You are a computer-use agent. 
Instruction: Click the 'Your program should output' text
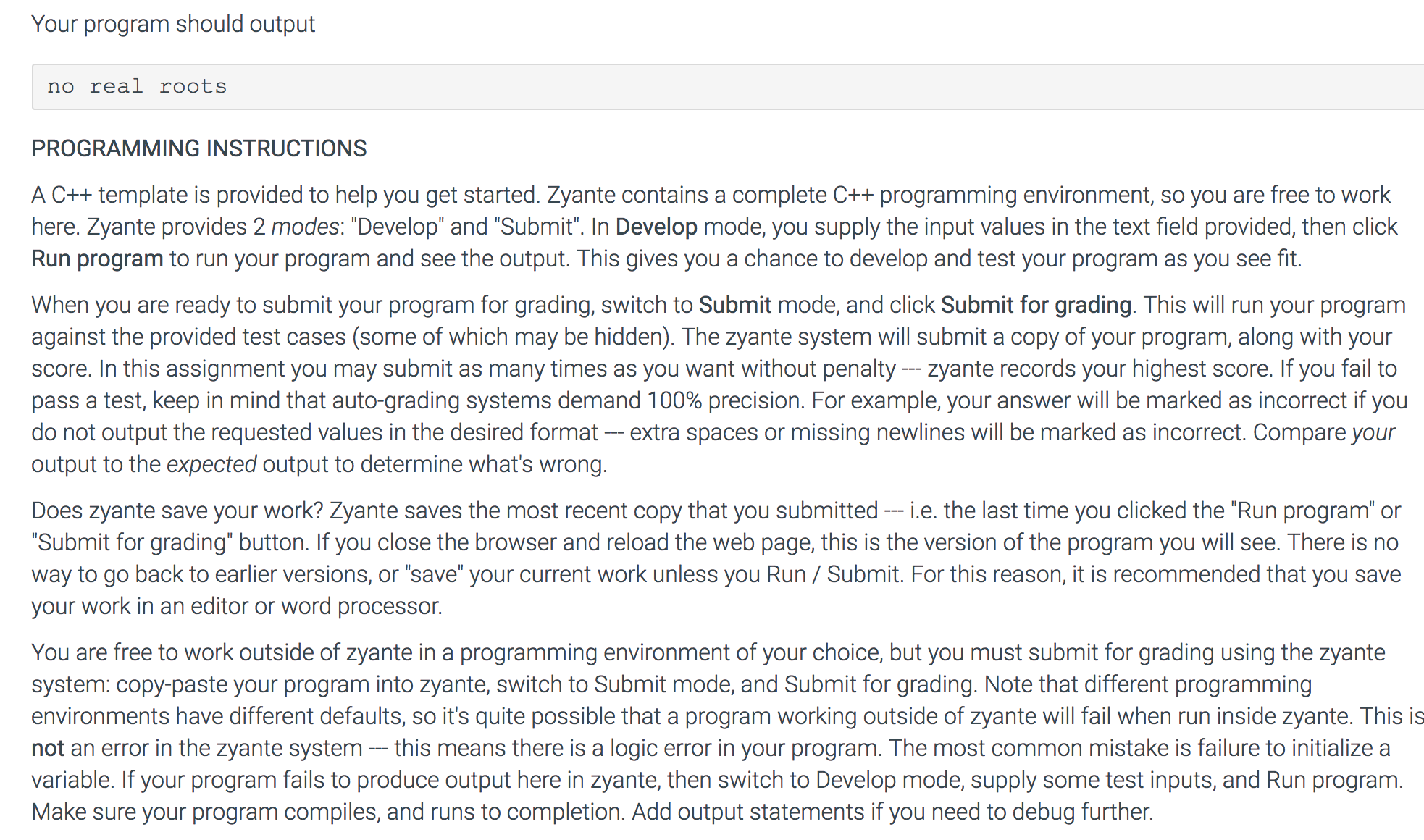pyautogui.click(x=173, y=24)
